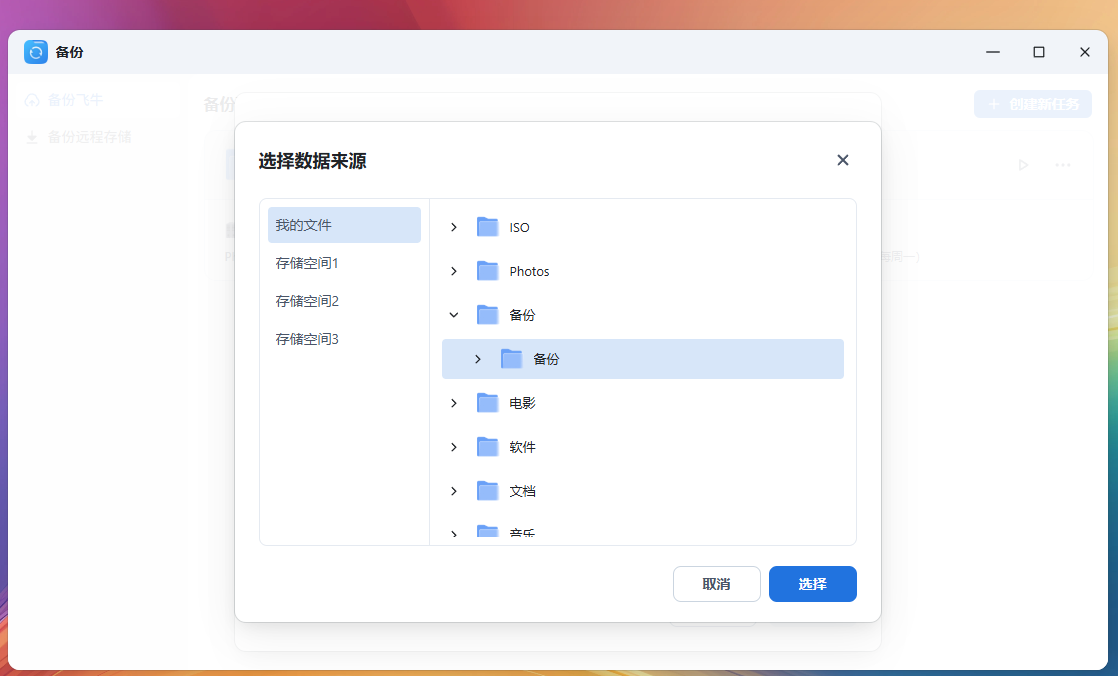Viewport: 1118px width, 676px height.
Task: Switch to 存储空间1 in the sidebar
Action: (307, 263)
